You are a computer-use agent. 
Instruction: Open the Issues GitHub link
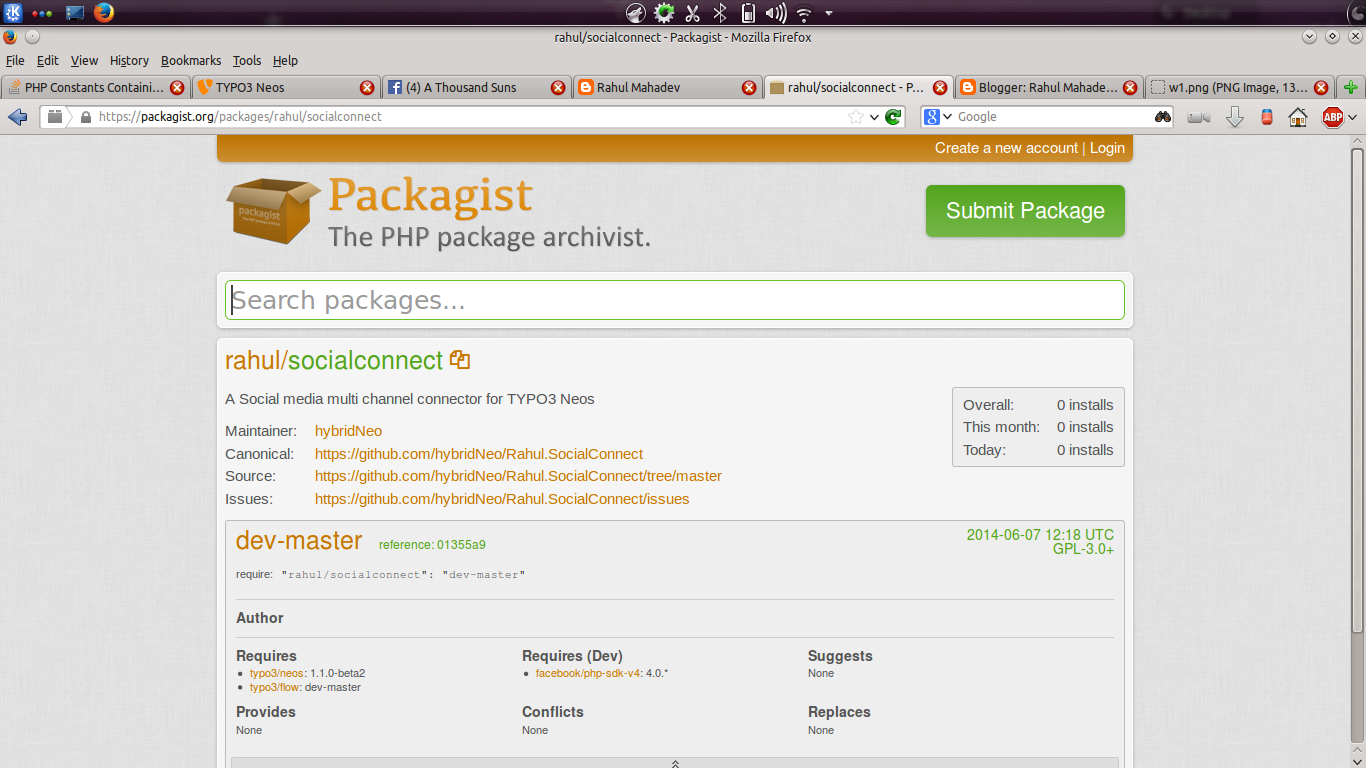point(502,499)
